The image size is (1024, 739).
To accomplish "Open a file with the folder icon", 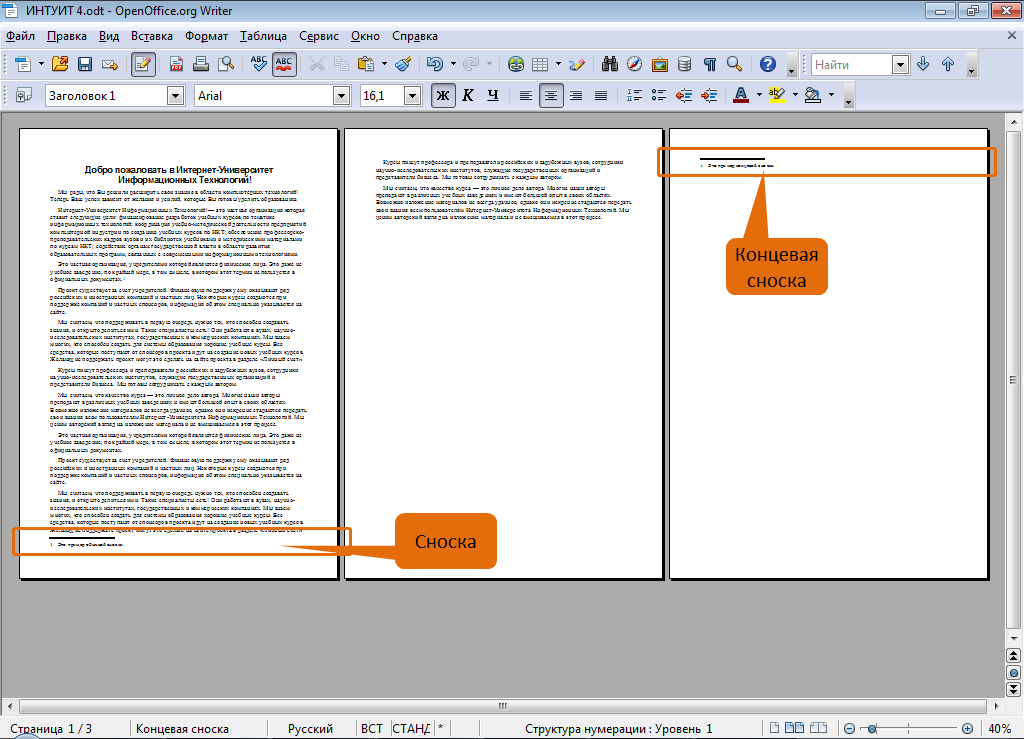I will pos(60,64).
